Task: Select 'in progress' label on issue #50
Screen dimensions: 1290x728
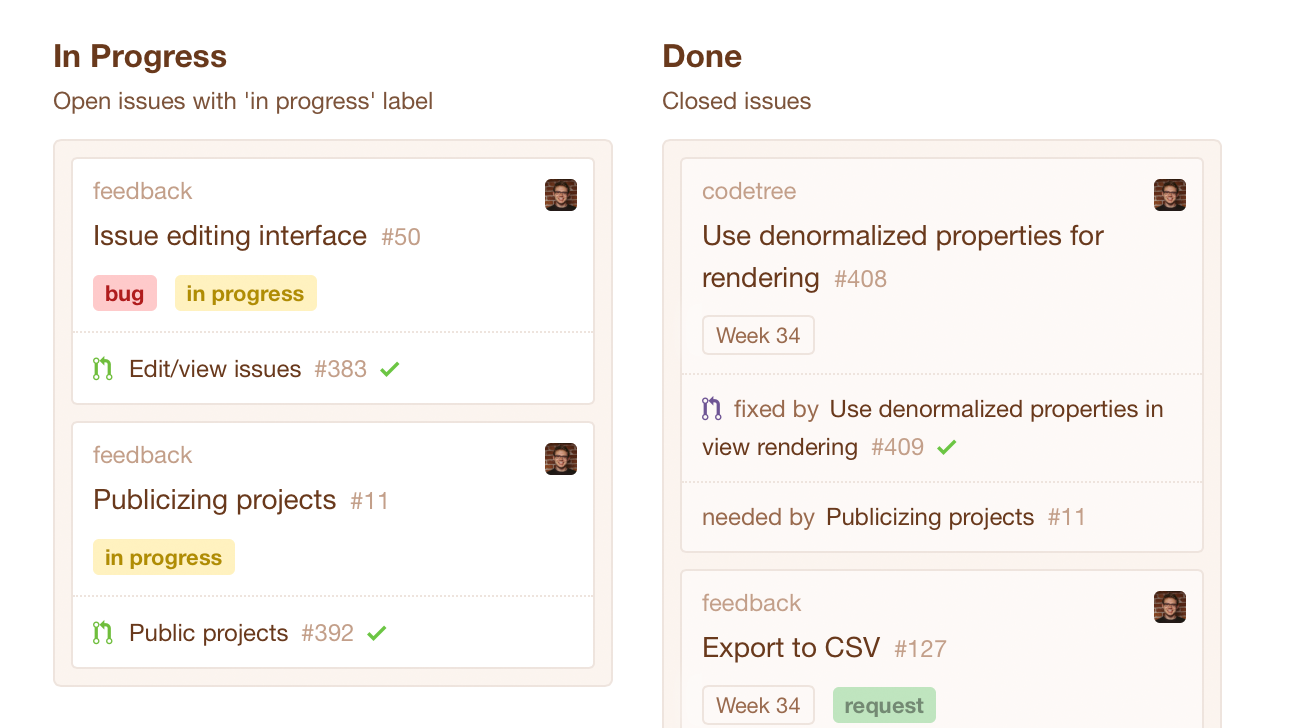Action: click(246, 293)
